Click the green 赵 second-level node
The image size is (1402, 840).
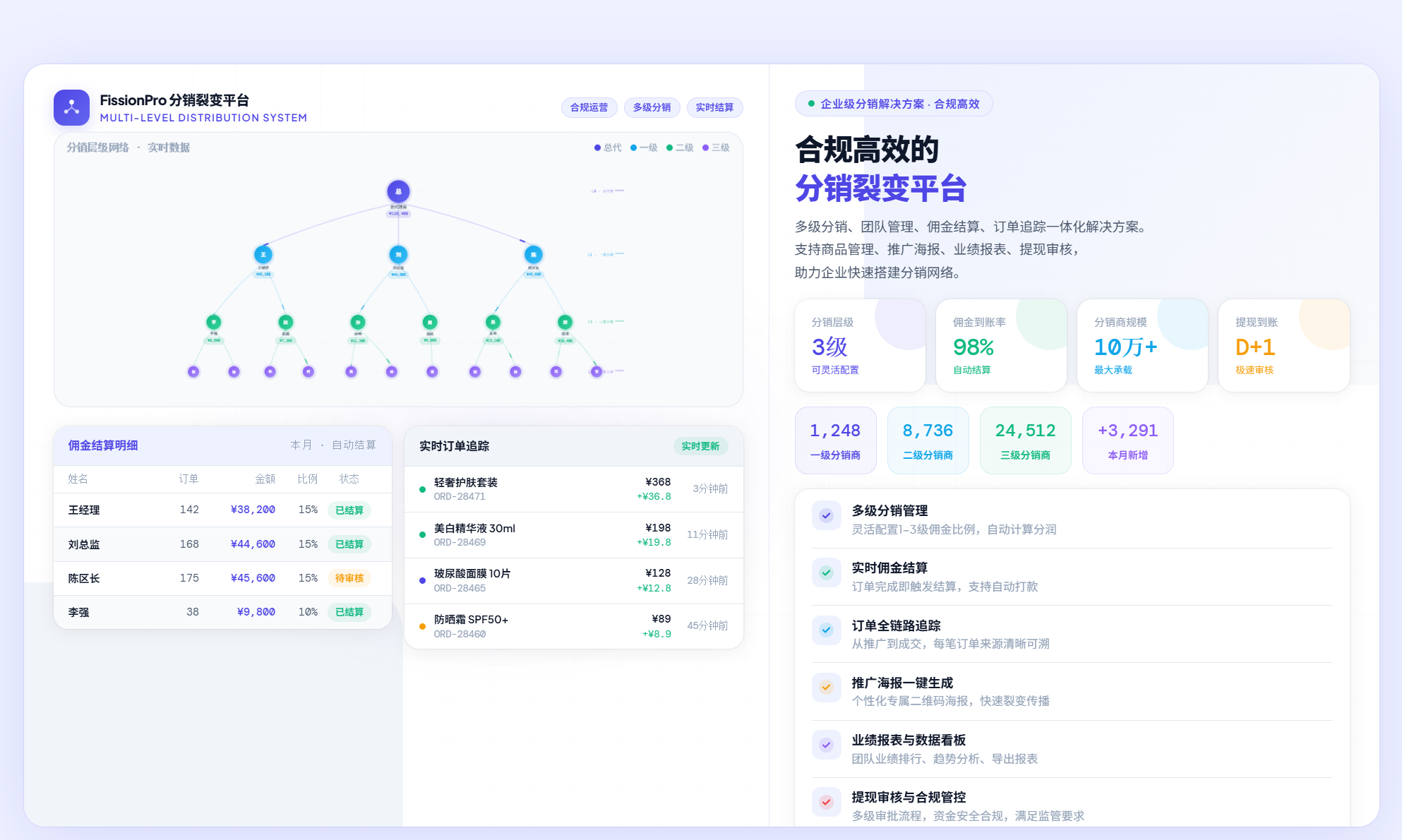point(285,322)
